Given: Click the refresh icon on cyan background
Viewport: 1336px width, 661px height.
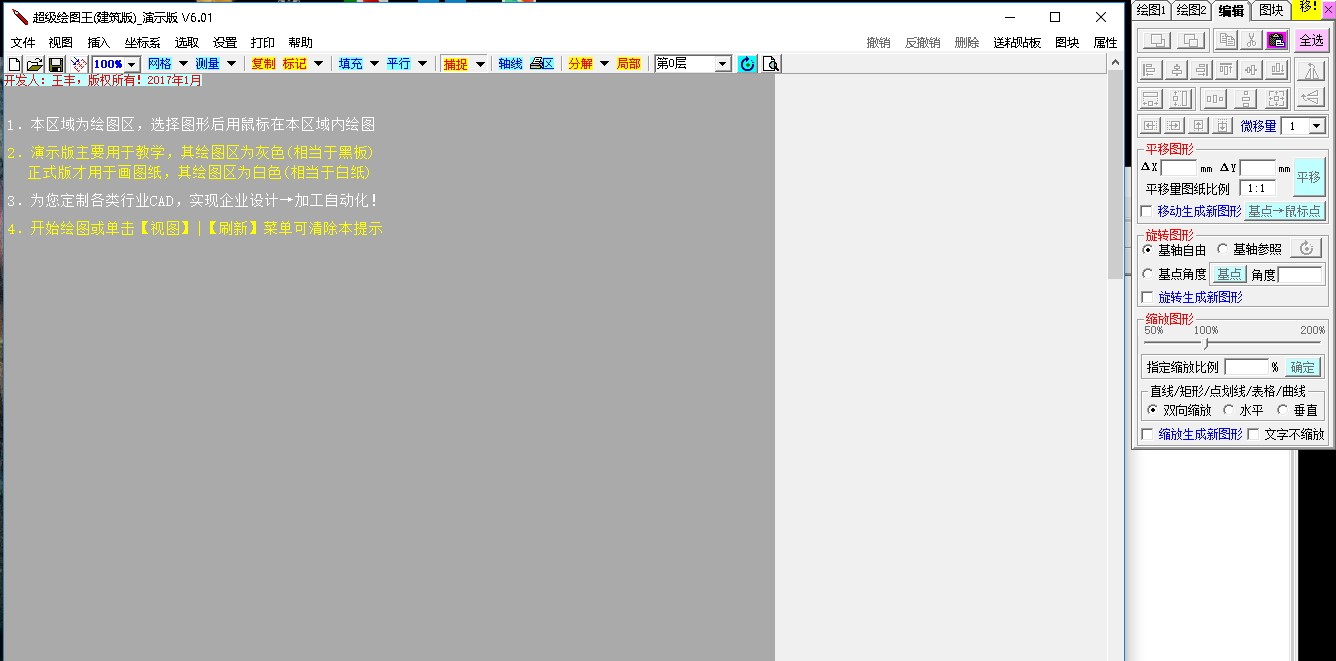Looking at the screenshot, I should point(747,64).
